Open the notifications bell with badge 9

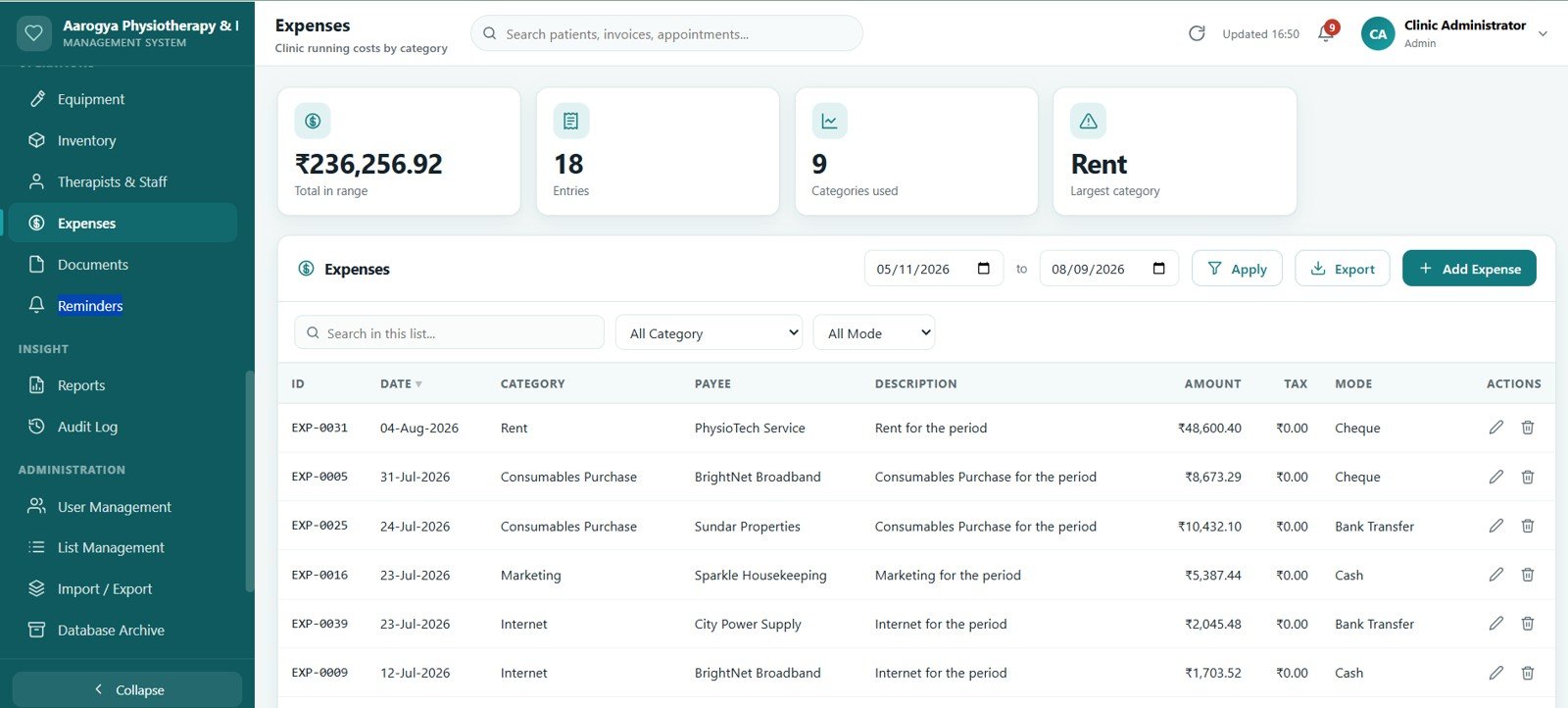tap(1326, 33)
